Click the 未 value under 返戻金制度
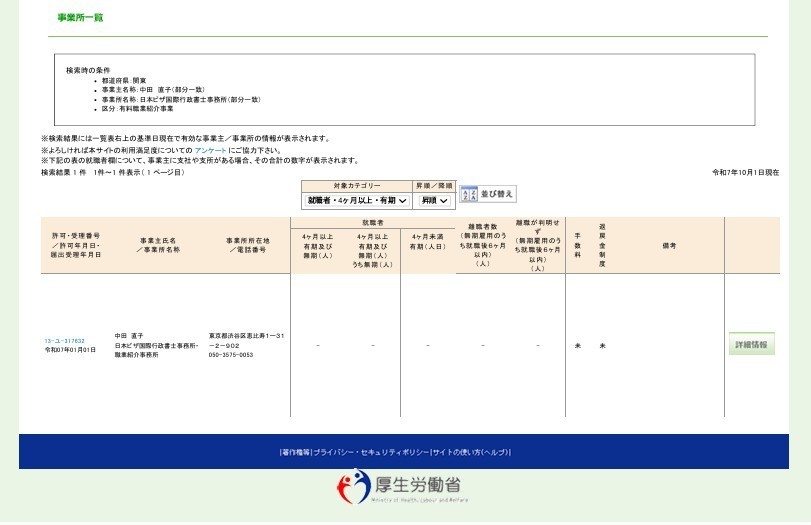Screen dimensions: 811x525 click(602, 346)
